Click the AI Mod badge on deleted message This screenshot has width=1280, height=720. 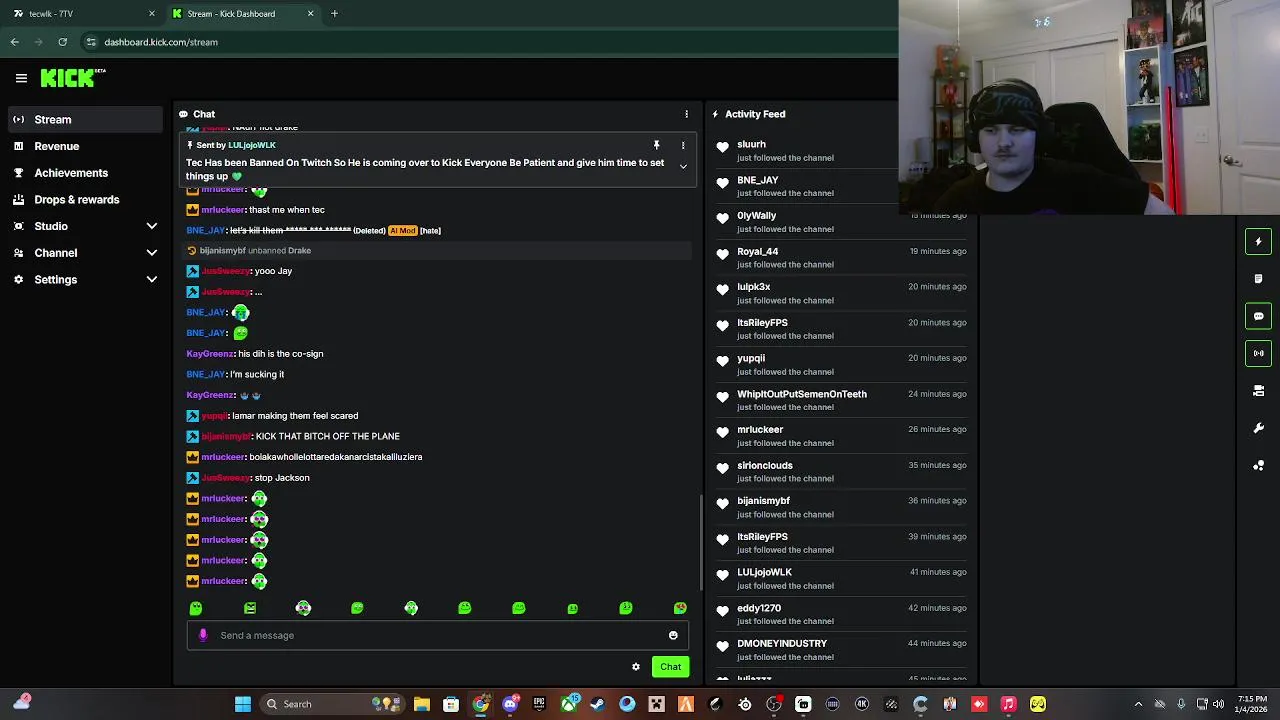click(402, 231)
